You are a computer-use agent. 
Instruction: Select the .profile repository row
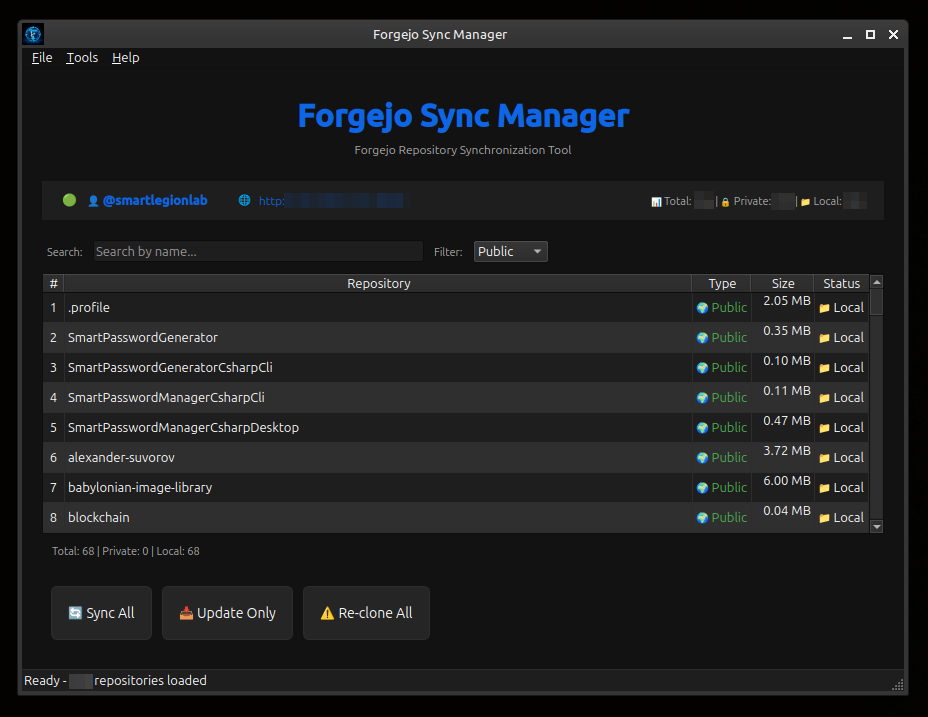tap(456, 307)
